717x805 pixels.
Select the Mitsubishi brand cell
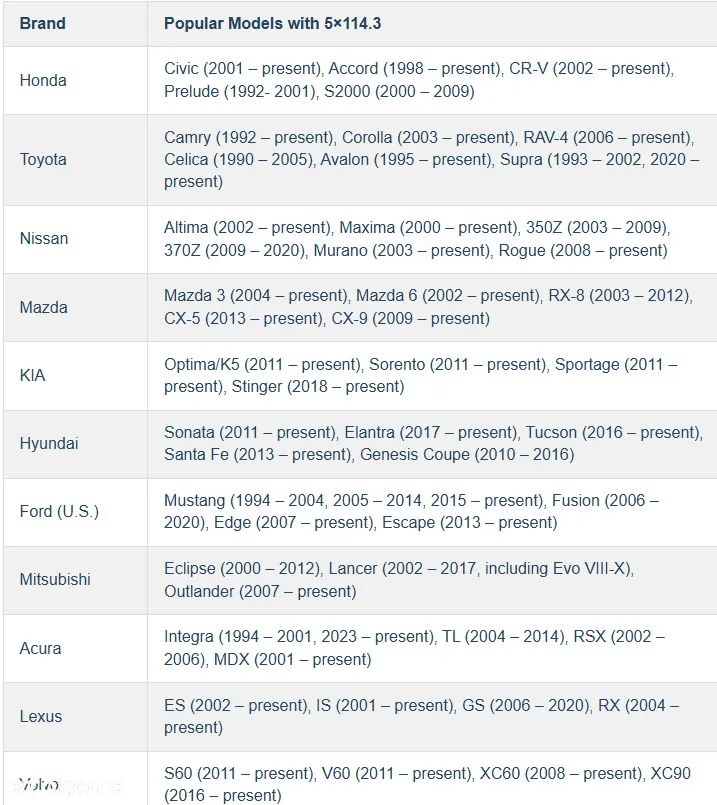click(x=54, y=580)
